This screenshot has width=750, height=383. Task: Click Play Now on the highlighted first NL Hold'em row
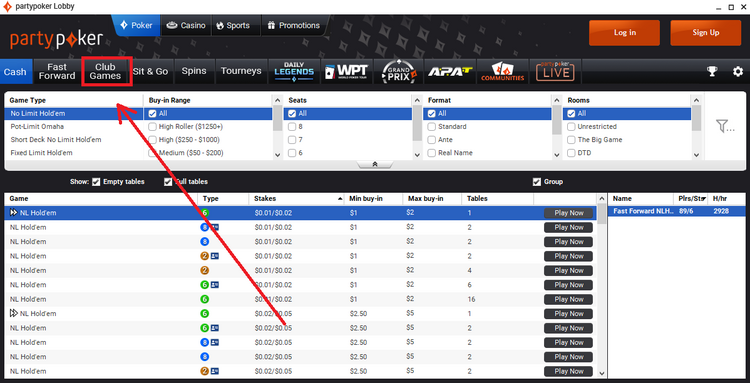tap(568, 213)
